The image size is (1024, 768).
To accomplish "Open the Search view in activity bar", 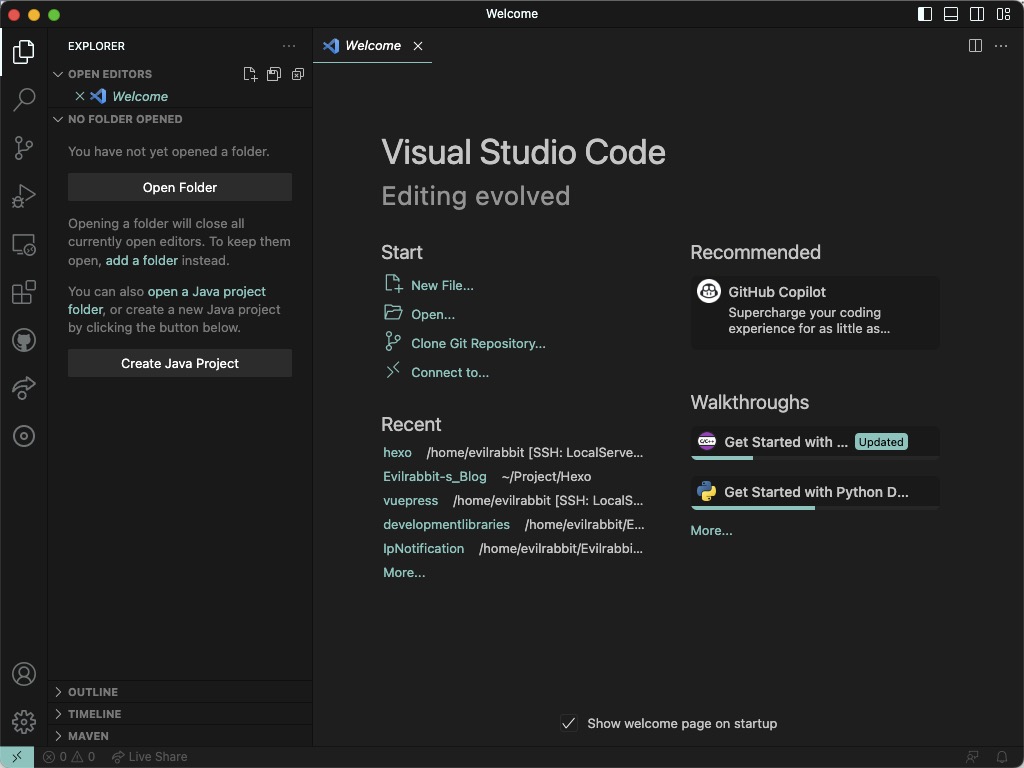I will pyautogui.click(x=24, y=99).
